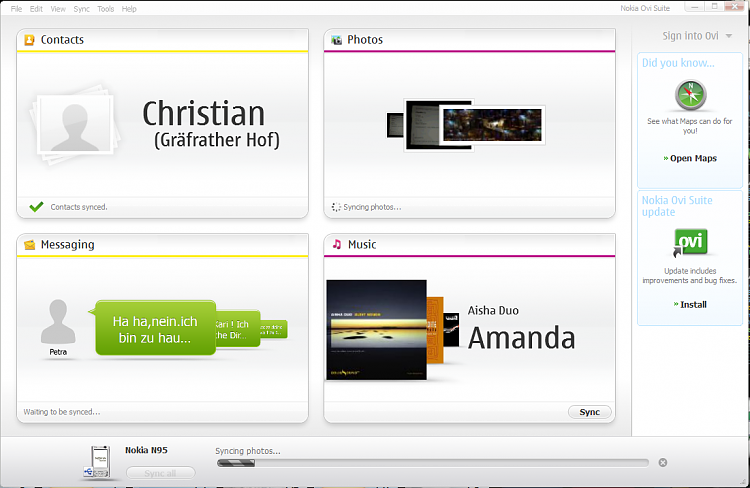750x488 pixels.
Task: Click the orange album cover behind Aisha Duo
Action: tap(435, 330)
